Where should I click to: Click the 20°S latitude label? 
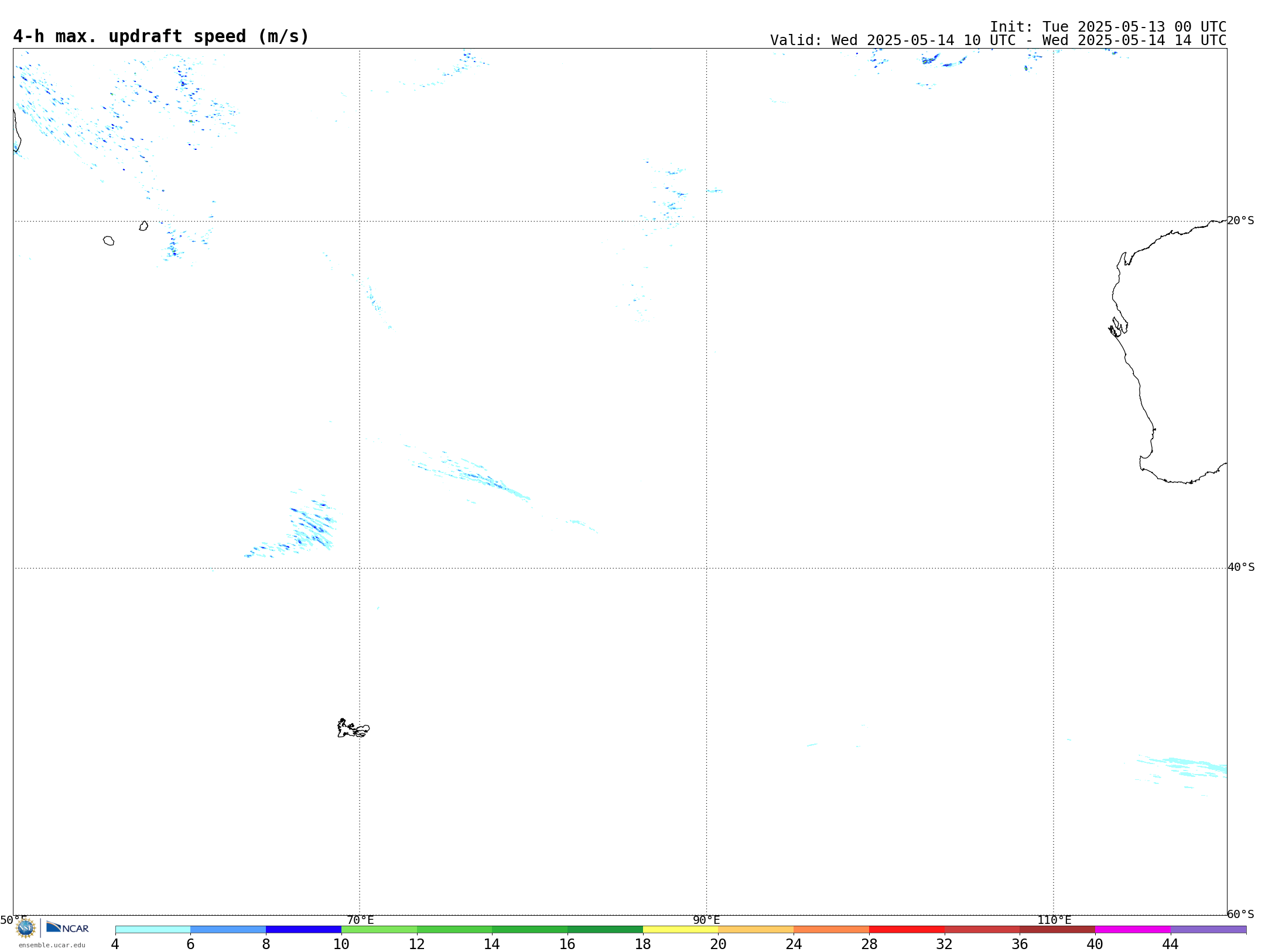click(1240, 221)
